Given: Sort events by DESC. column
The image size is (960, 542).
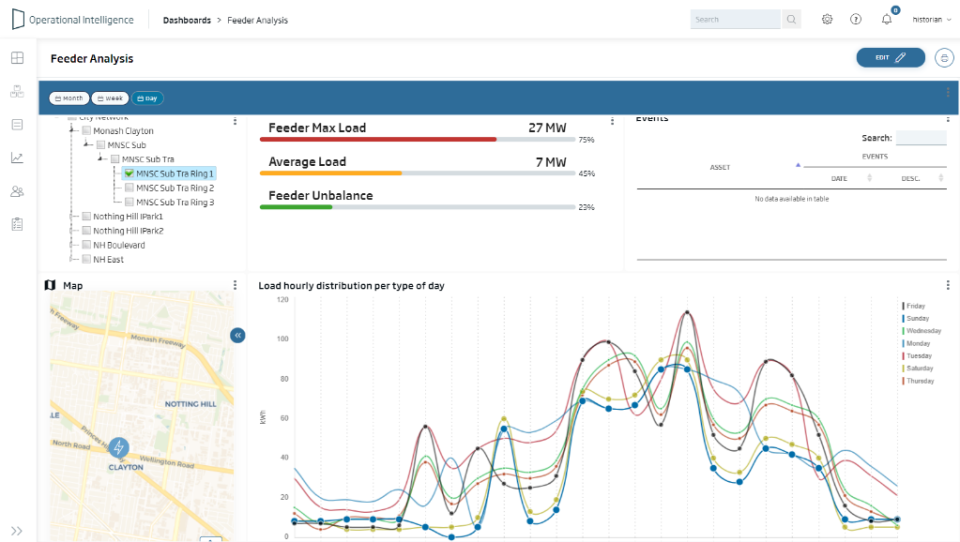Looking at the screenshot, I should (910, 178).
